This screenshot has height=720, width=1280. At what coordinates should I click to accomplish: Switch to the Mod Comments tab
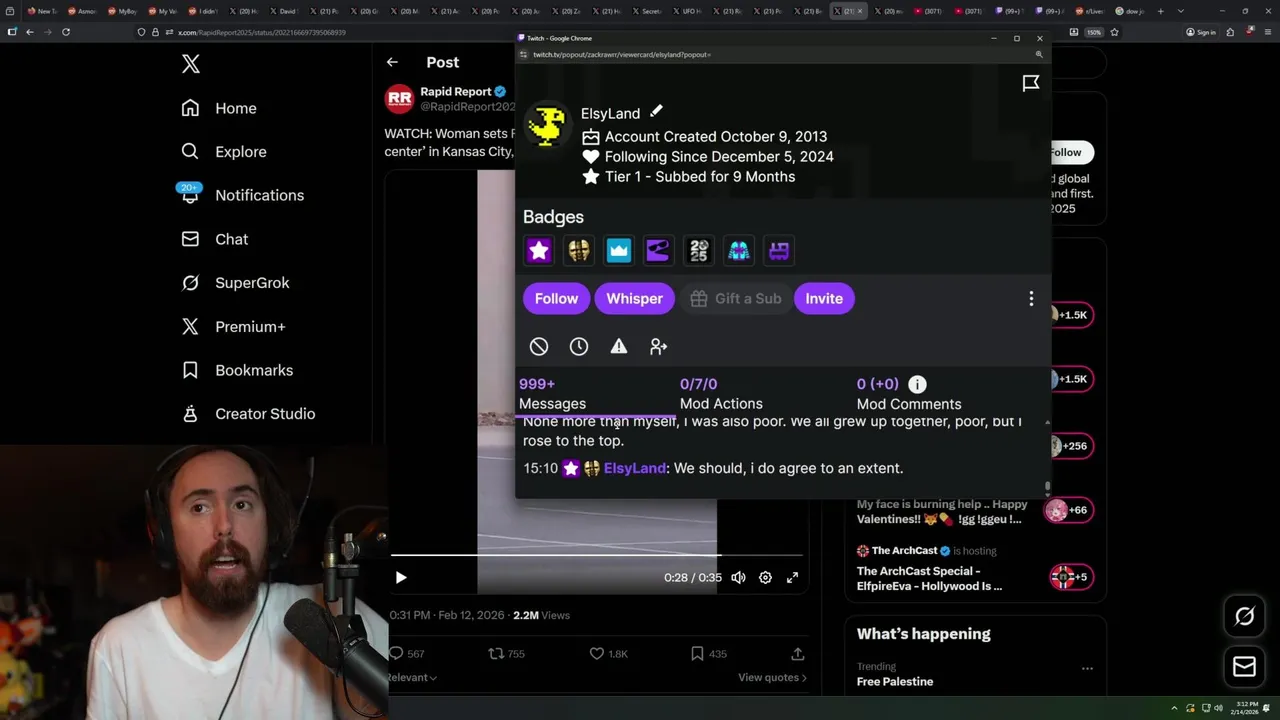908,394
